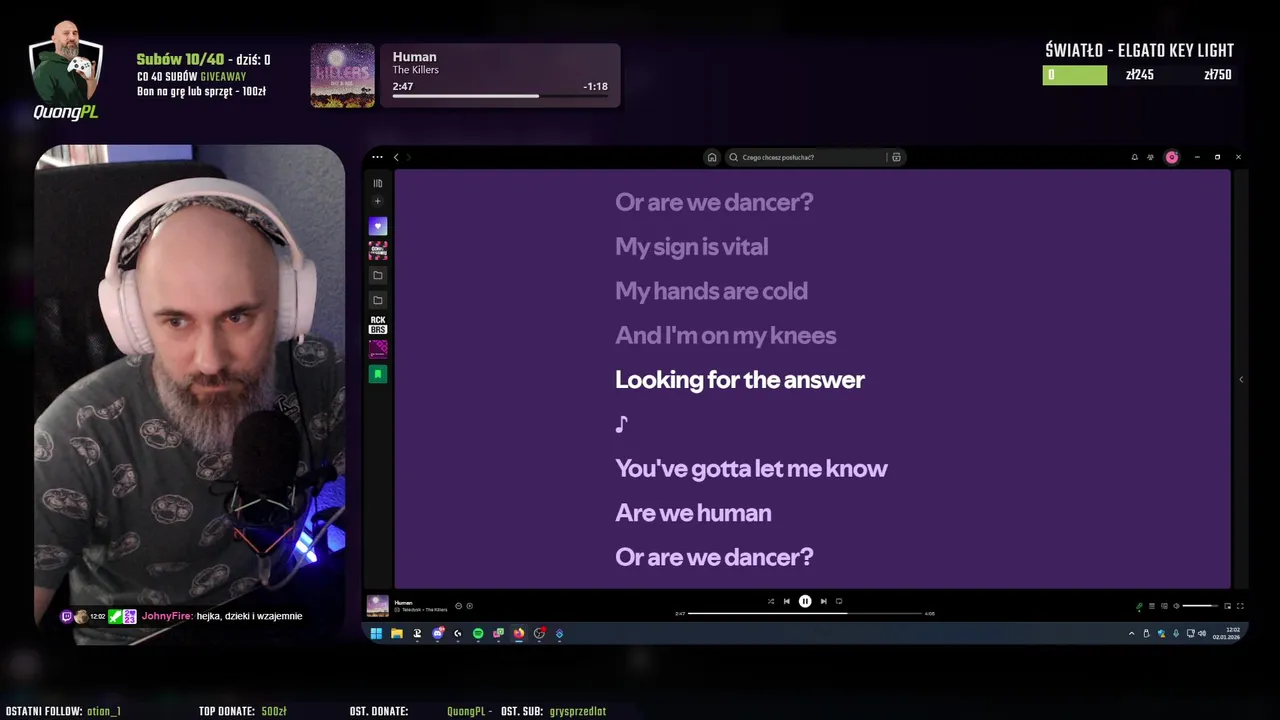Skip to the next track

click(x=823, y=601)
